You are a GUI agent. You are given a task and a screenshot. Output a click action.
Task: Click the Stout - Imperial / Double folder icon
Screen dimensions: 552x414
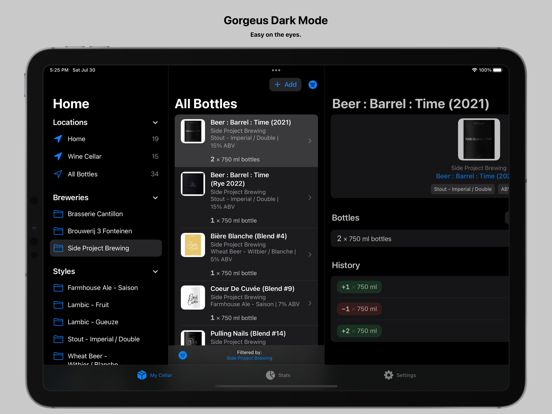[58, 339]
